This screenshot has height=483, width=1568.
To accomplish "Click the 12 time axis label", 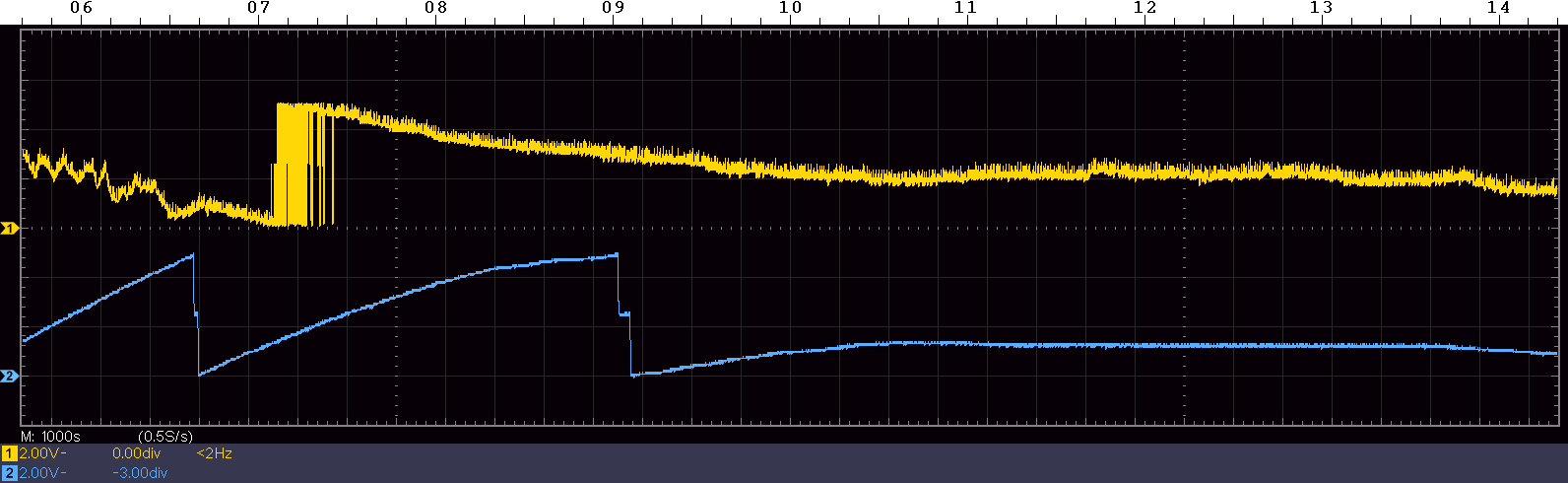I will click(1144, 8).
